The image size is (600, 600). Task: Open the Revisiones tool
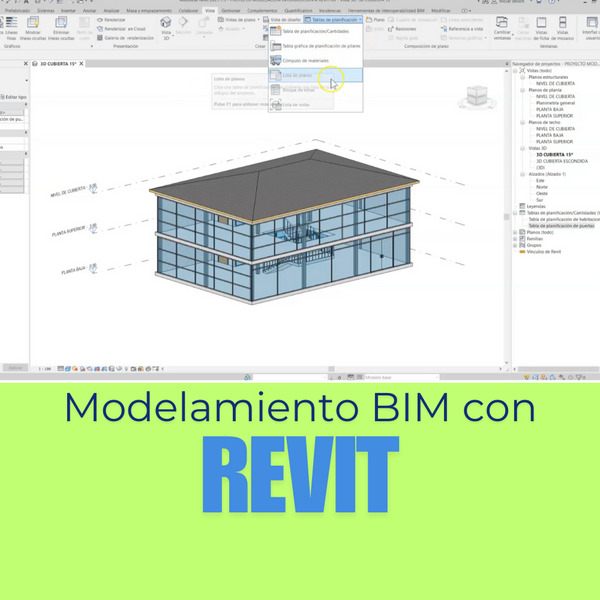click(402, 29)
